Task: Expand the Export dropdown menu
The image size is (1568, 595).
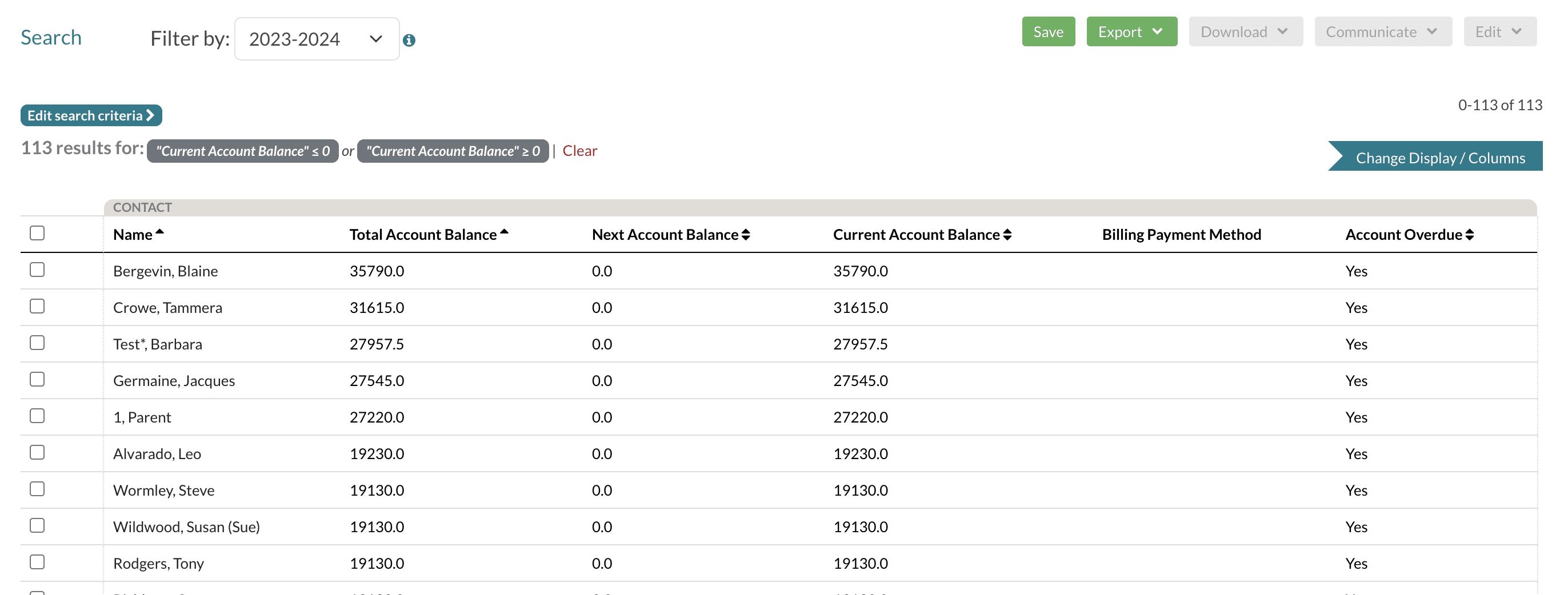Action: point(1131,31)
